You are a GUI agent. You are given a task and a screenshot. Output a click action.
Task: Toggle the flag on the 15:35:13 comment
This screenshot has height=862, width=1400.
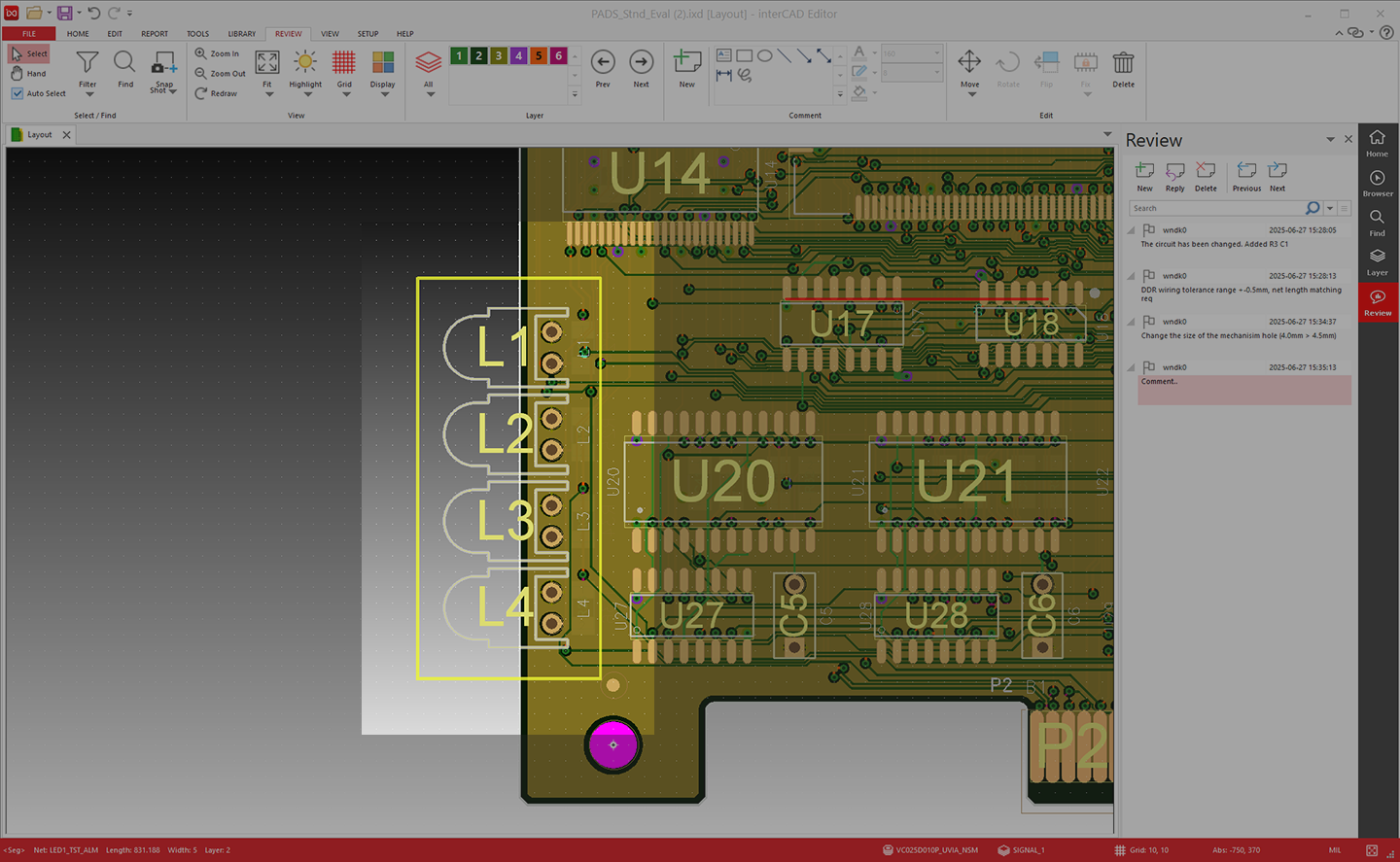pos(1149,367)
